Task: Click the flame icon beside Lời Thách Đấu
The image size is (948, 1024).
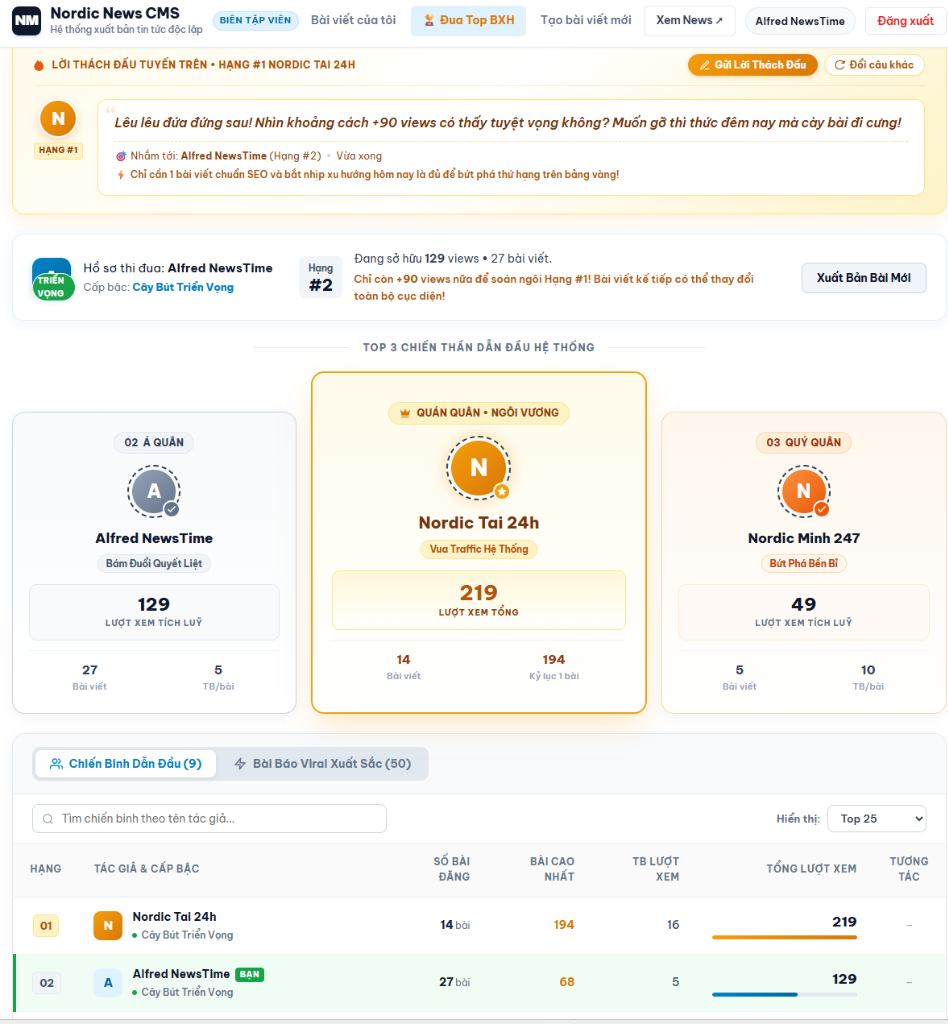Action: point(39,65)
